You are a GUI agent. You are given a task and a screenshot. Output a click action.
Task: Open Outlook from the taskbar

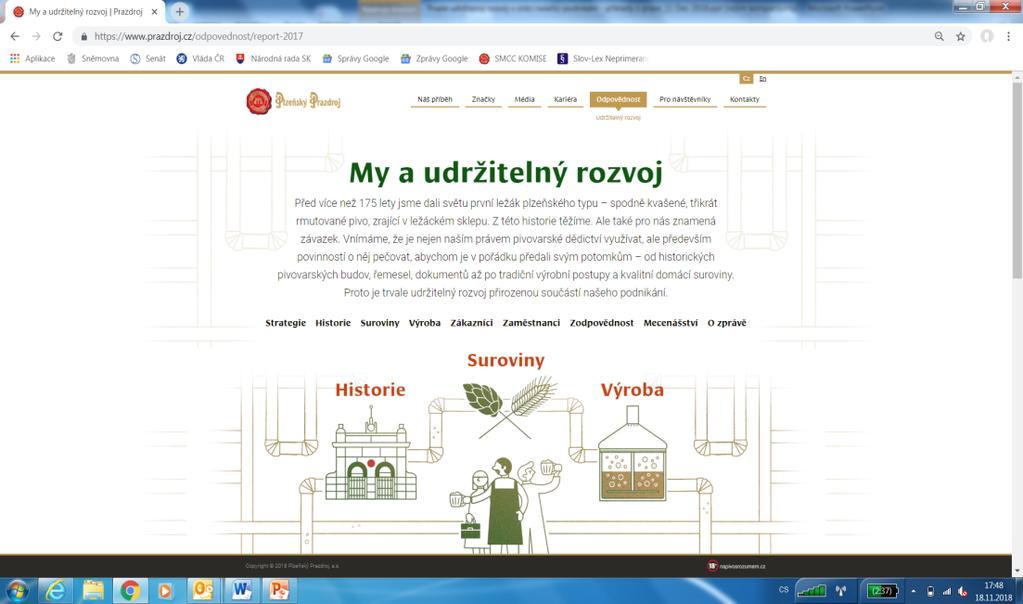[202, 591]
